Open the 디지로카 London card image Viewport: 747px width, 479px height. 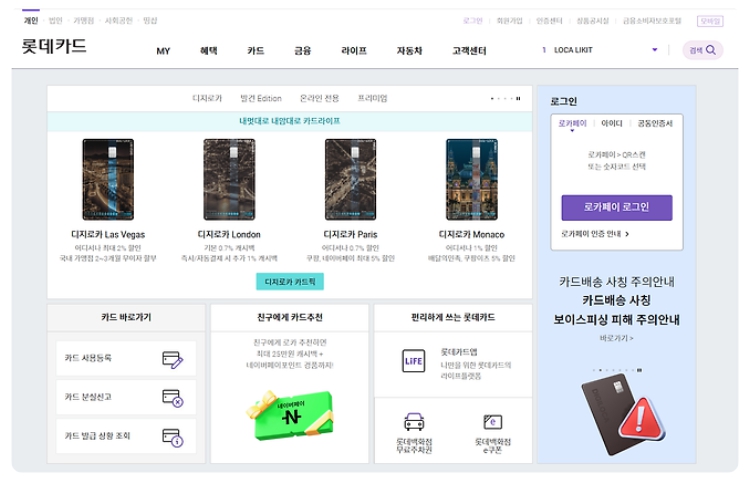pyautogui.click(x=229, y=179)
